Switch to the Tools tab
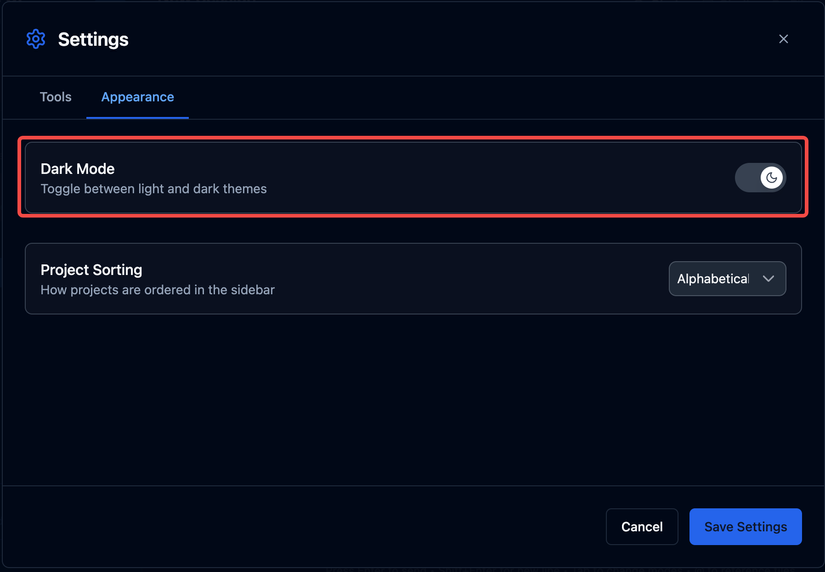Viewport: 825px width, 572px height. point(55,97)
